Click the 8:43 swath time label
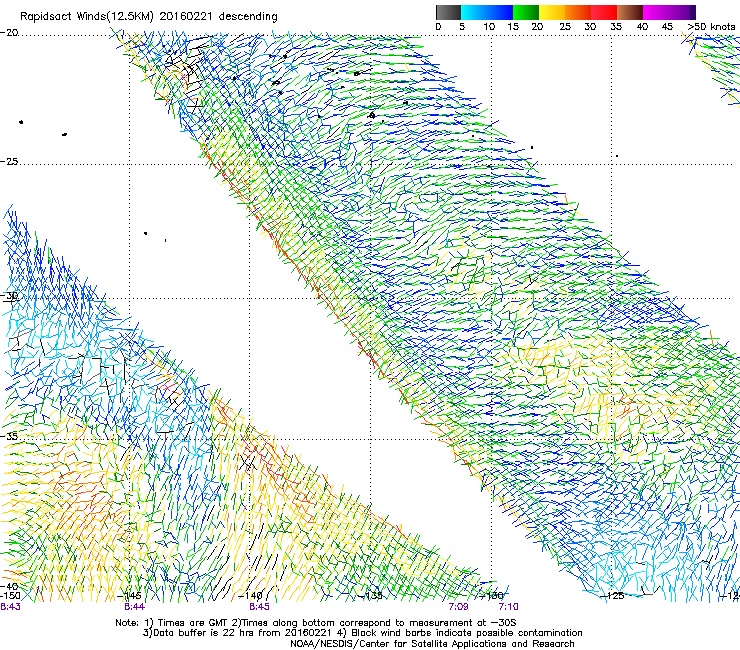 point(10,607)
